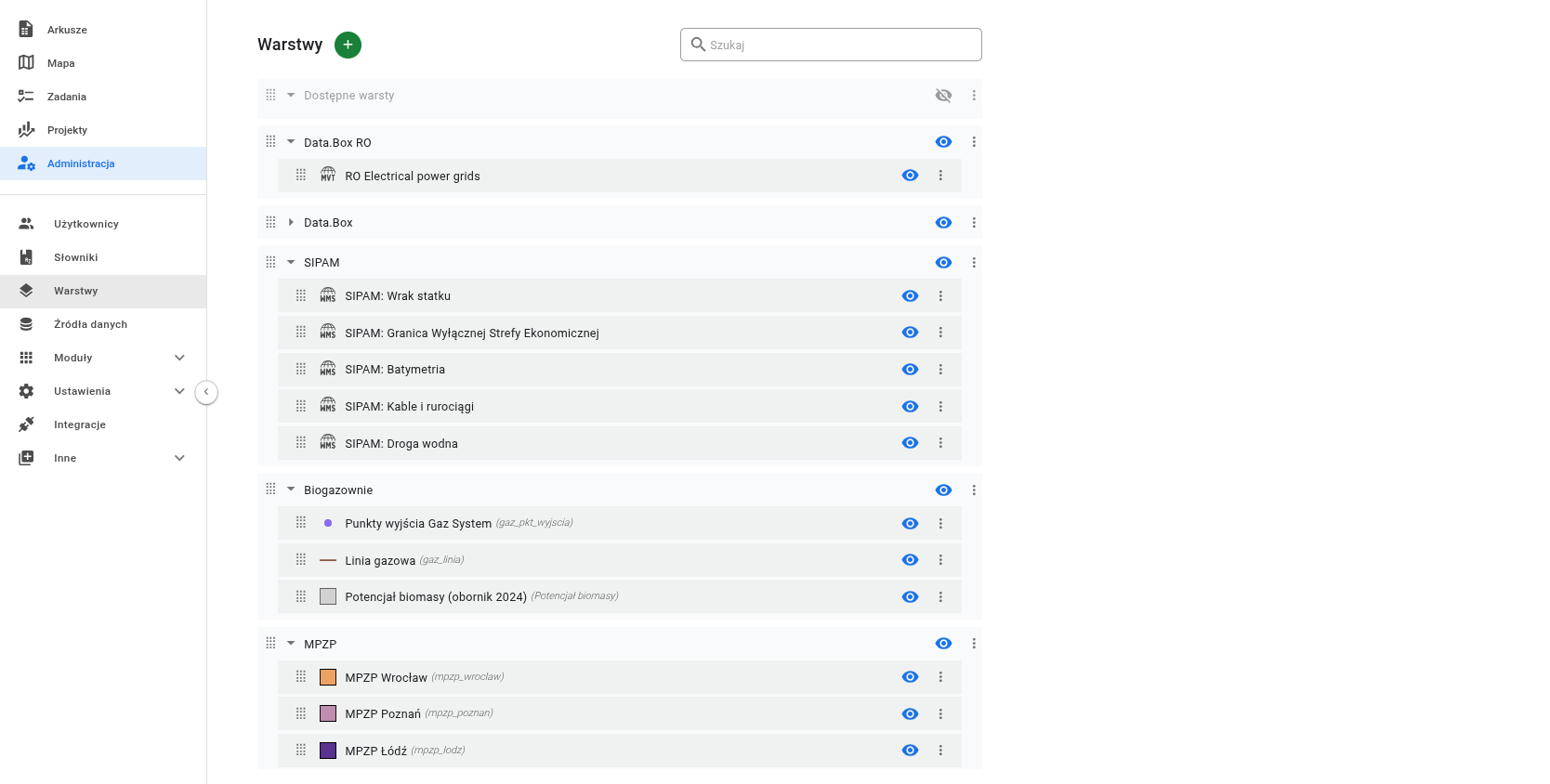Screen dimensions: 1550x784
Task: Collapse the SIPAM layer group
Action: [291, 263]
